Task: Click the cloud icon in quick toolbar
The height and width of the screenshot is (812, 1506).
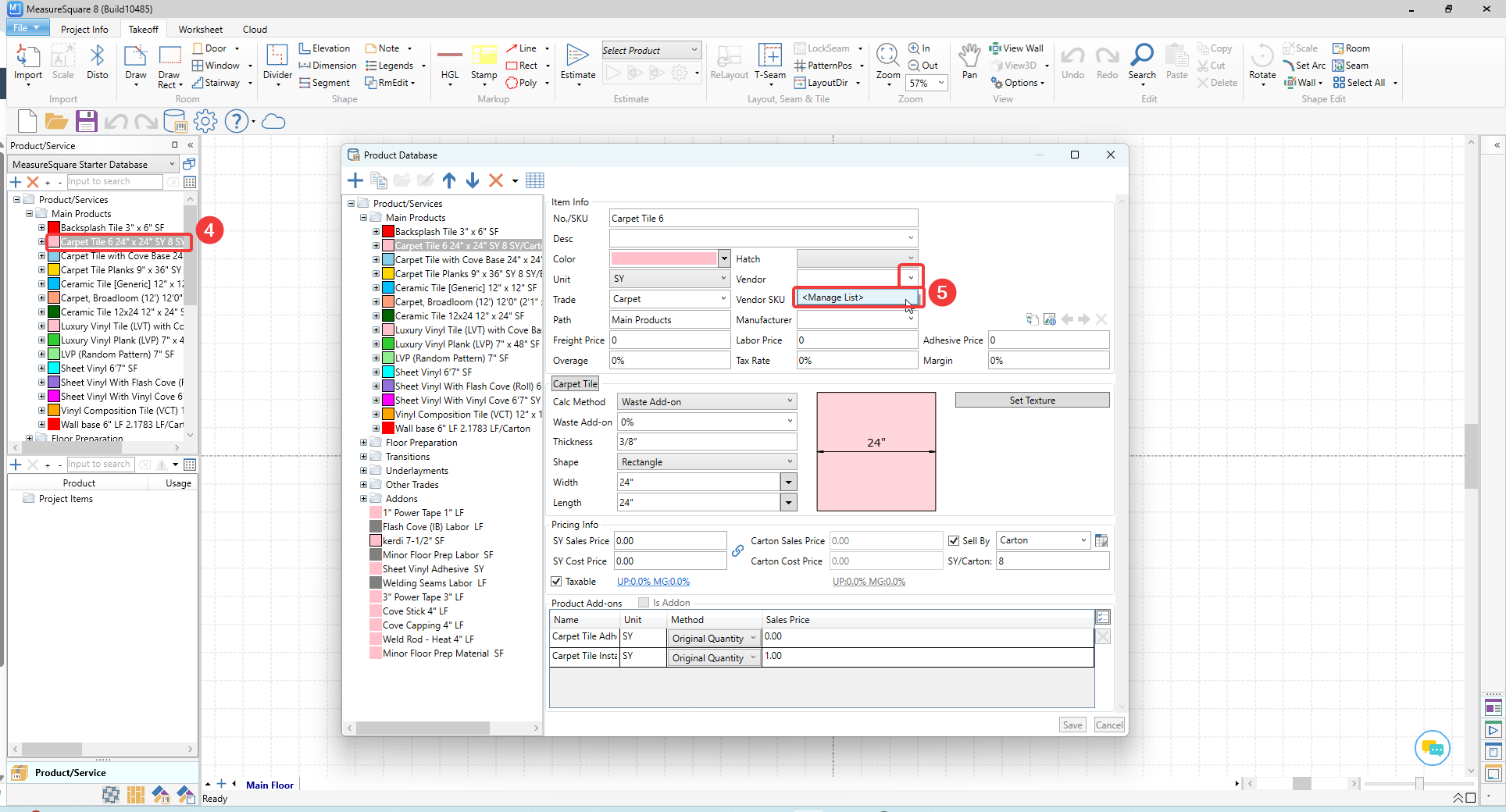Action: pyautogui.click(x=273, y=121)
